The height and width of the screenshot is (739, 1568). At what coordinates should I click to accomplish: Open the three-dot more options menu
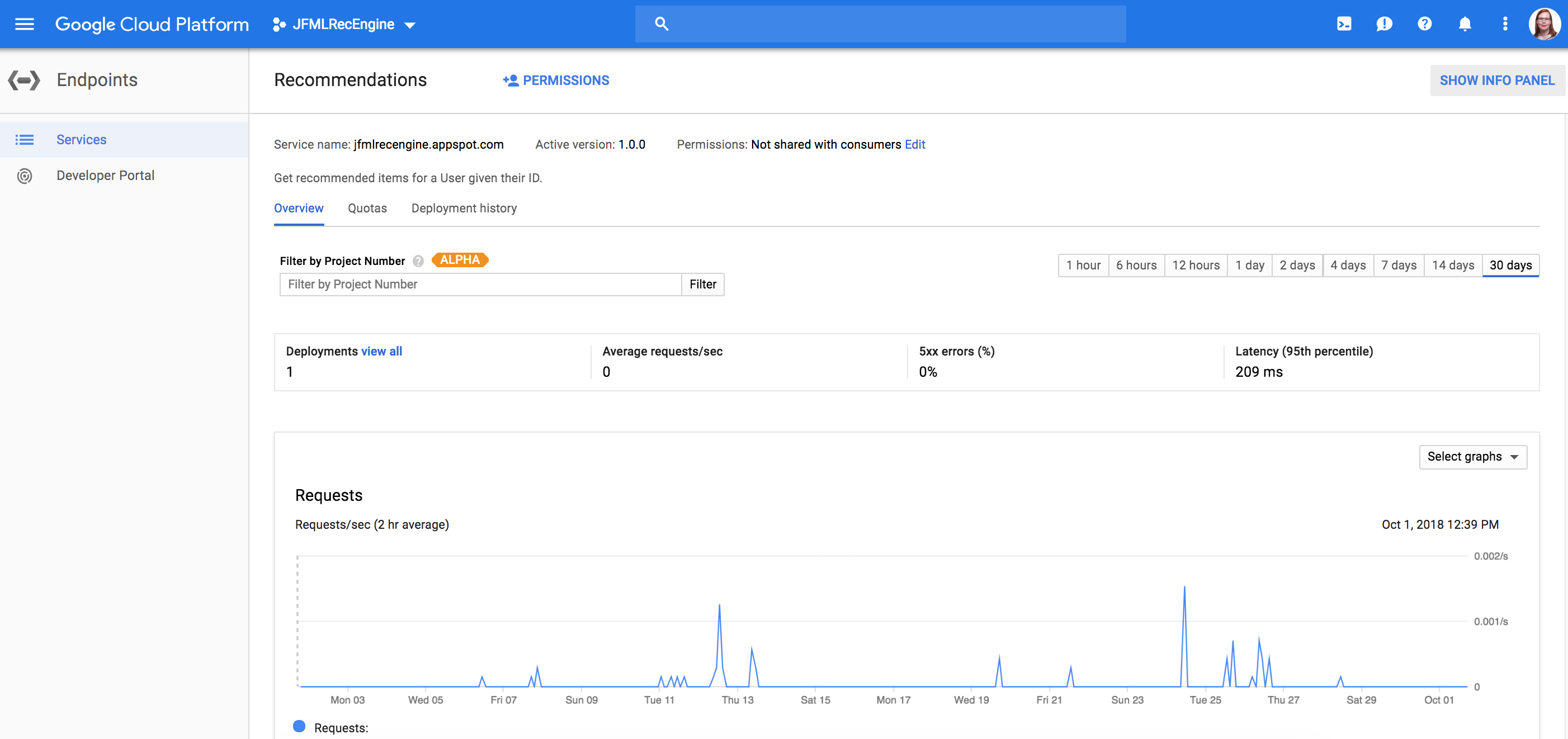(x=1505, y=25)
